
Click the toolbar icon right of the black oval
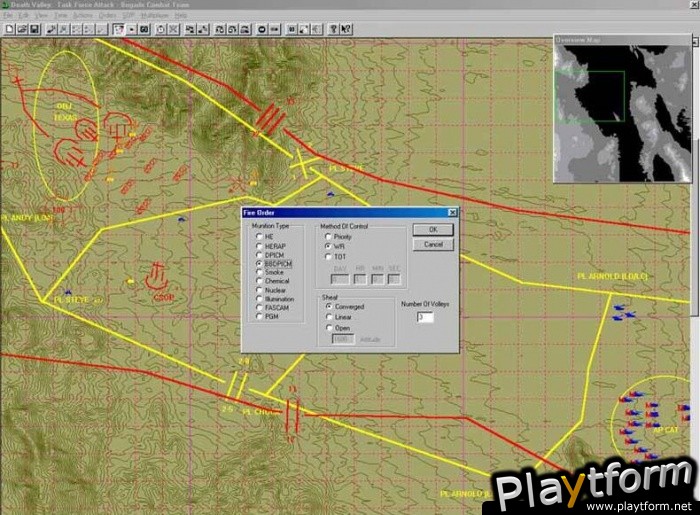(275, 29)
